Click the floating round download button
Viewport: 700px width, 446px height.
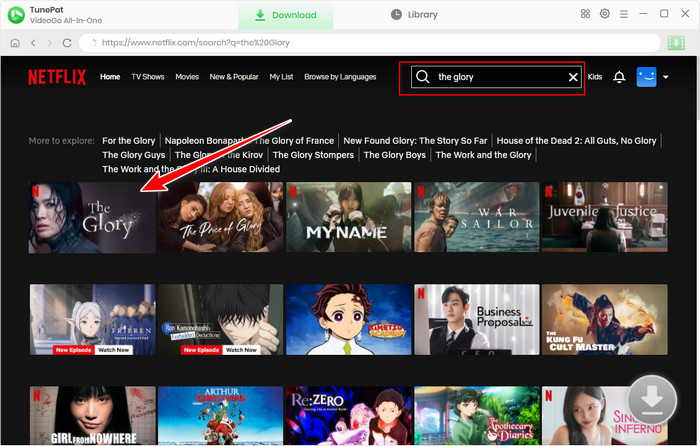click(x=651, y=401)
